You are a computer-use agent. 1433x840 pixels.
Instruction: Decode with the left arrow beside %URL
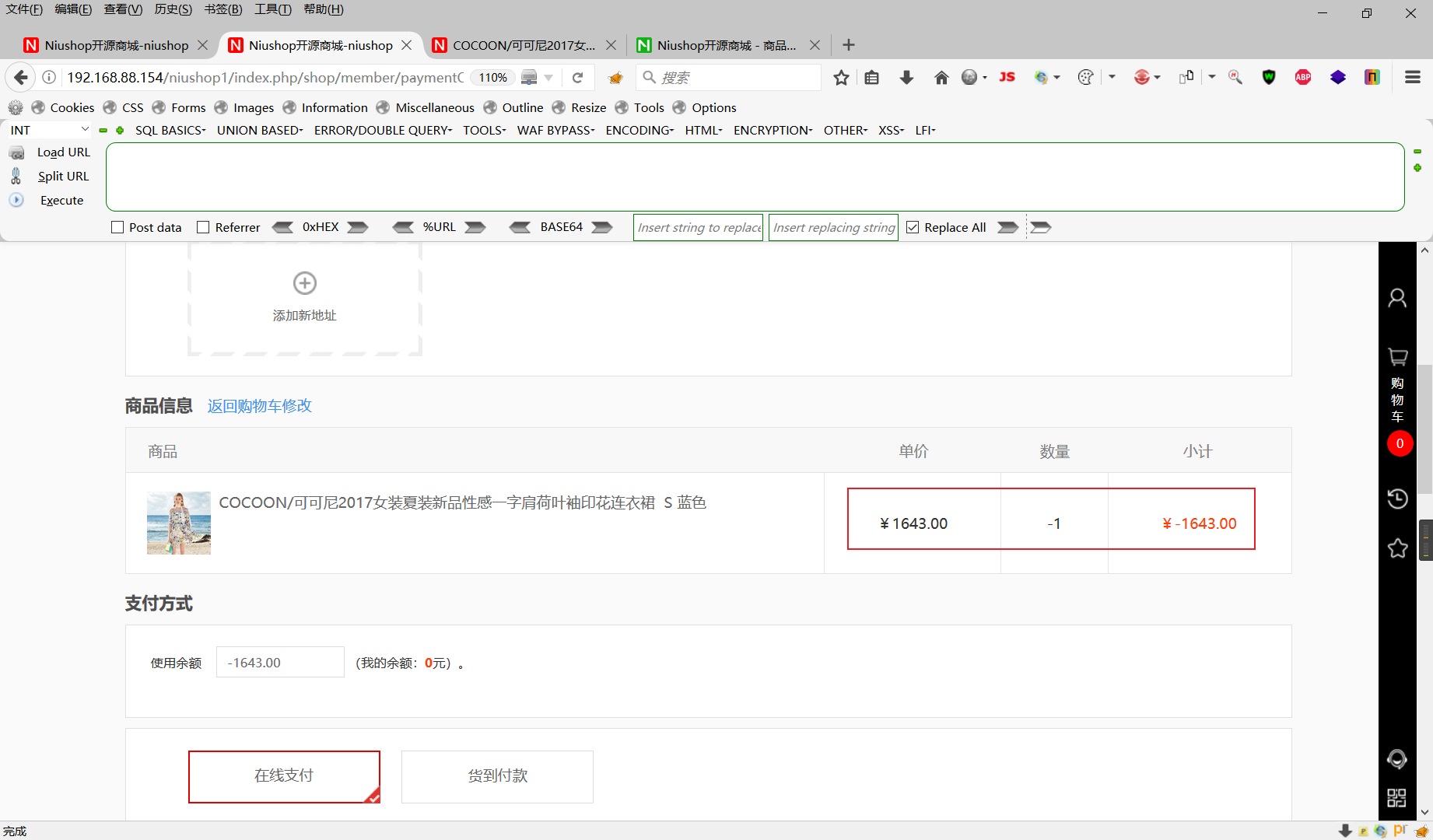[x=403, y=227]
